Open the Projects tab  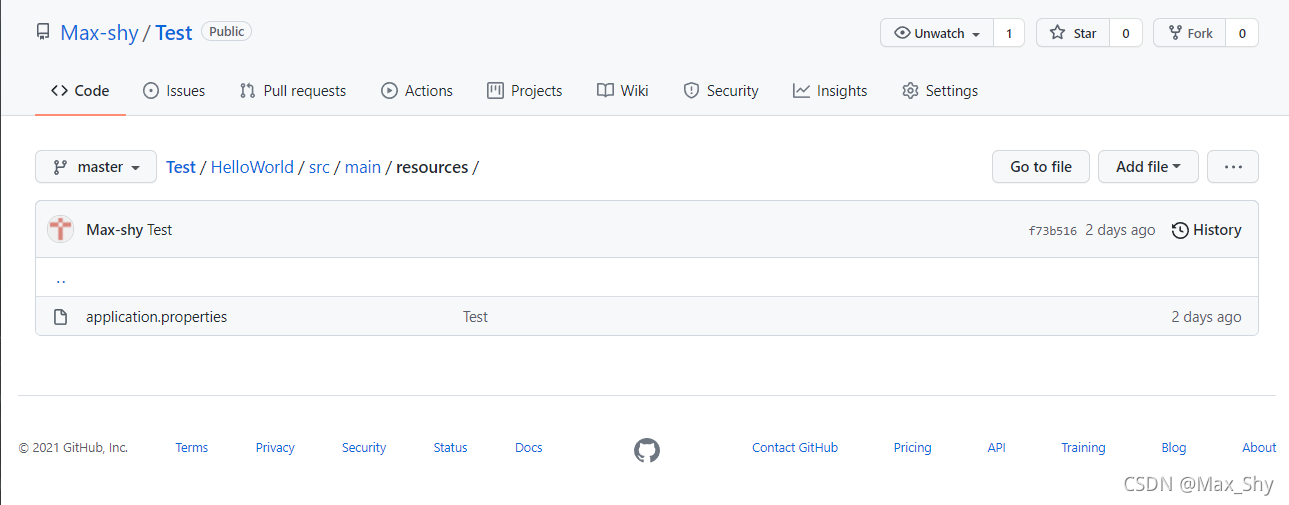525,91
